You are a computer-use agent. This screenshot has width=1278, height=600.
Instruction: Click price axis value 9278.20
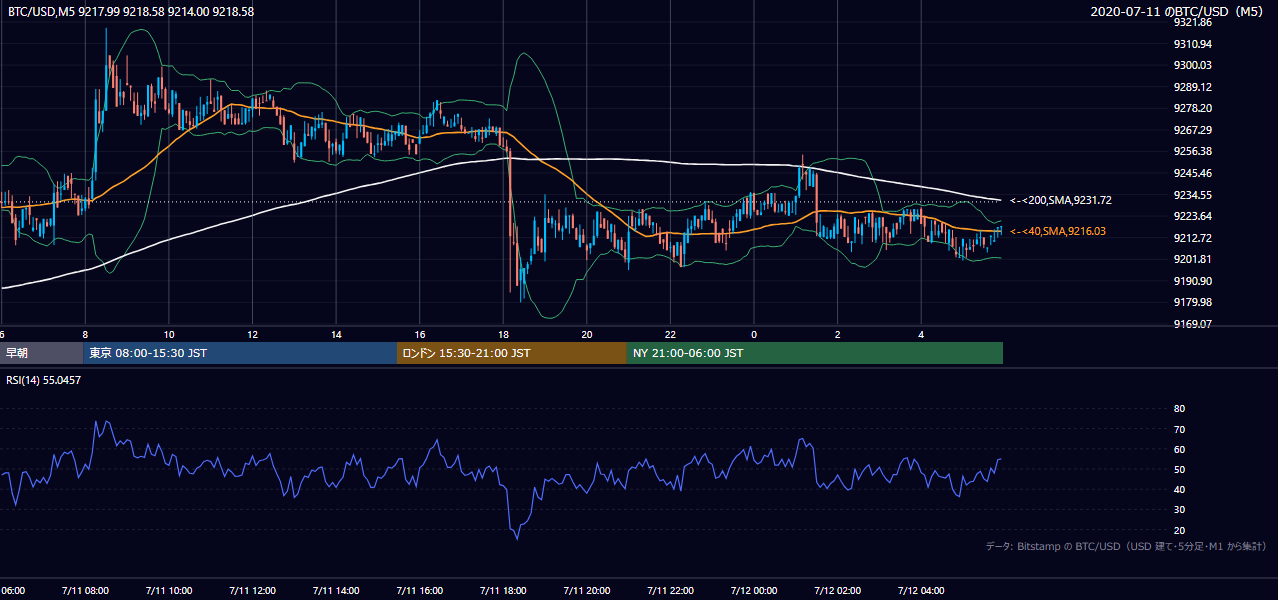tap(1192, 108)
